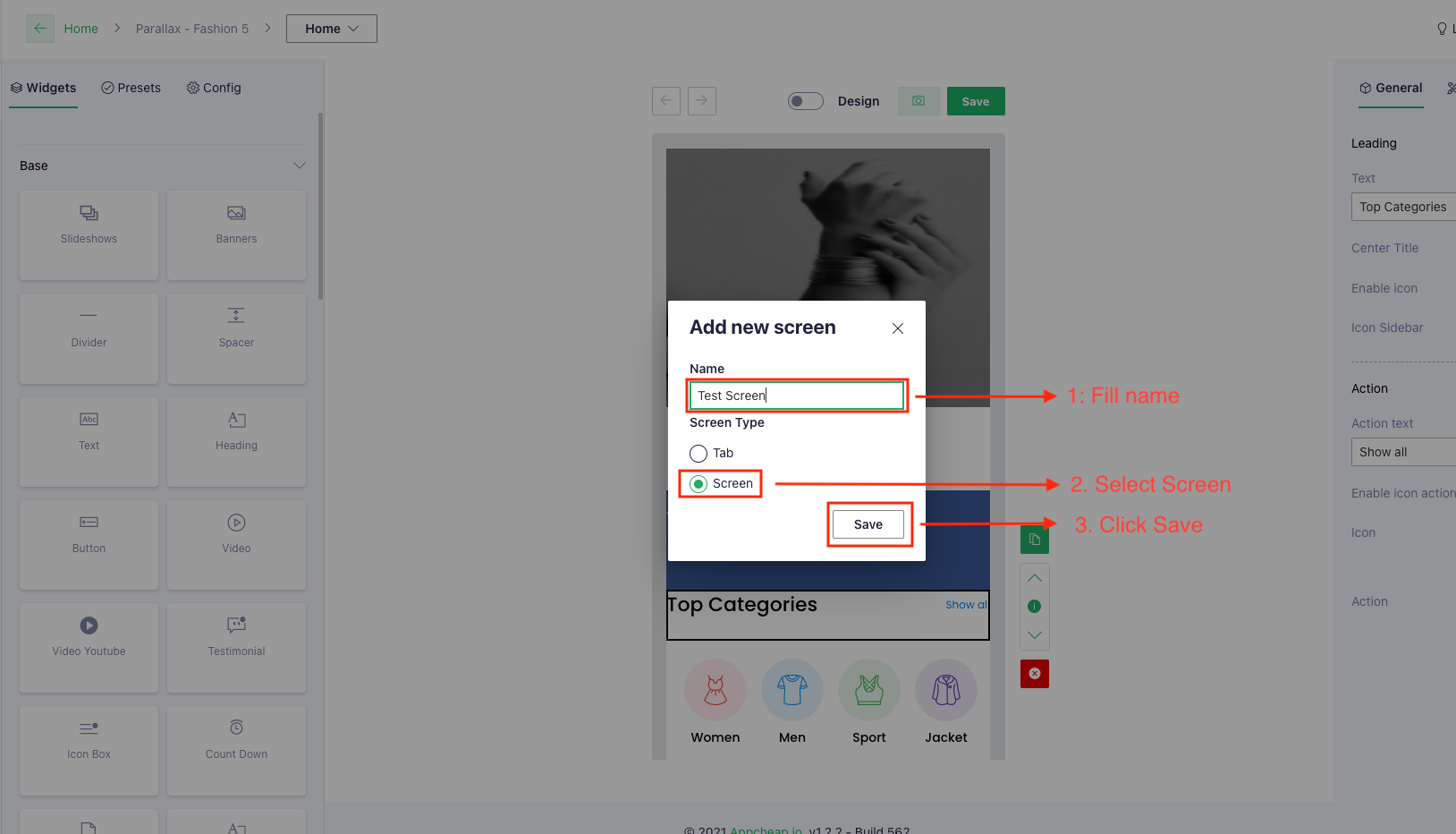1456x834 pixels.
Task: Duplicate the widget with the green copy icon
Action: tap(1035, 539)
